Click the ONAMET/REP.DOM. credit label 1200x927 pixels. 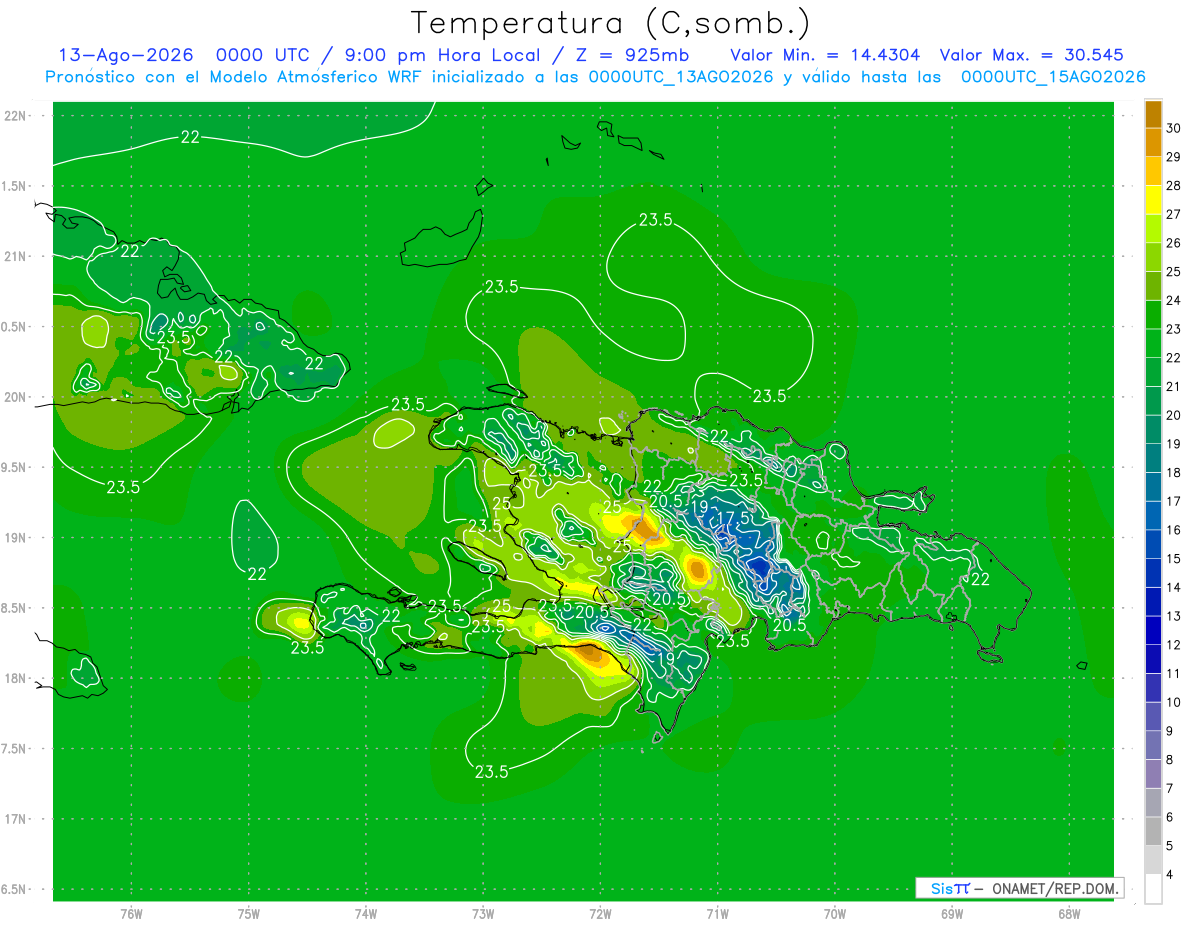pyautogui.click(x=1057, y=888)
